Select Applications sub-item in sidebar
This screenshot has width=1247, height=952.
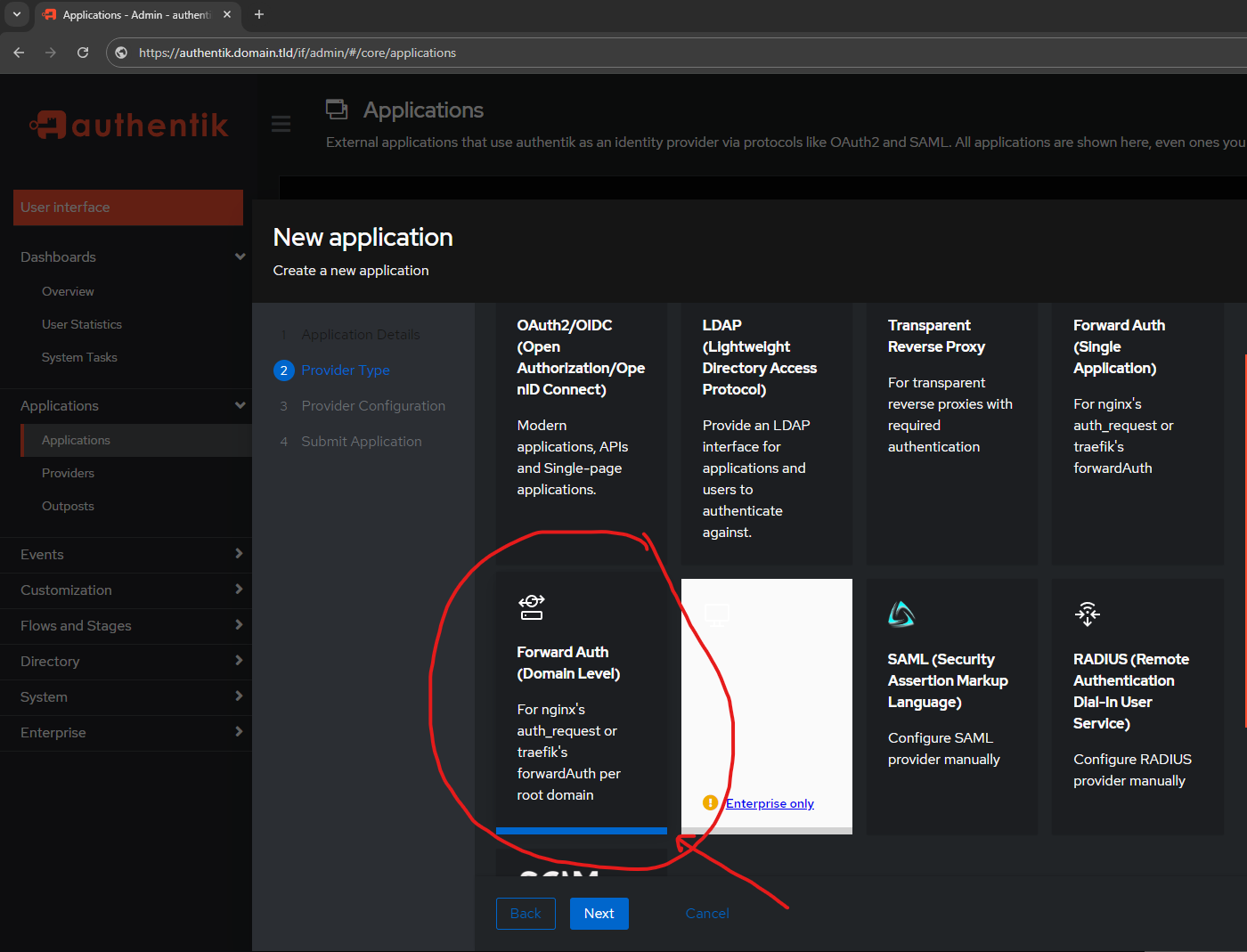click(136, 440)
